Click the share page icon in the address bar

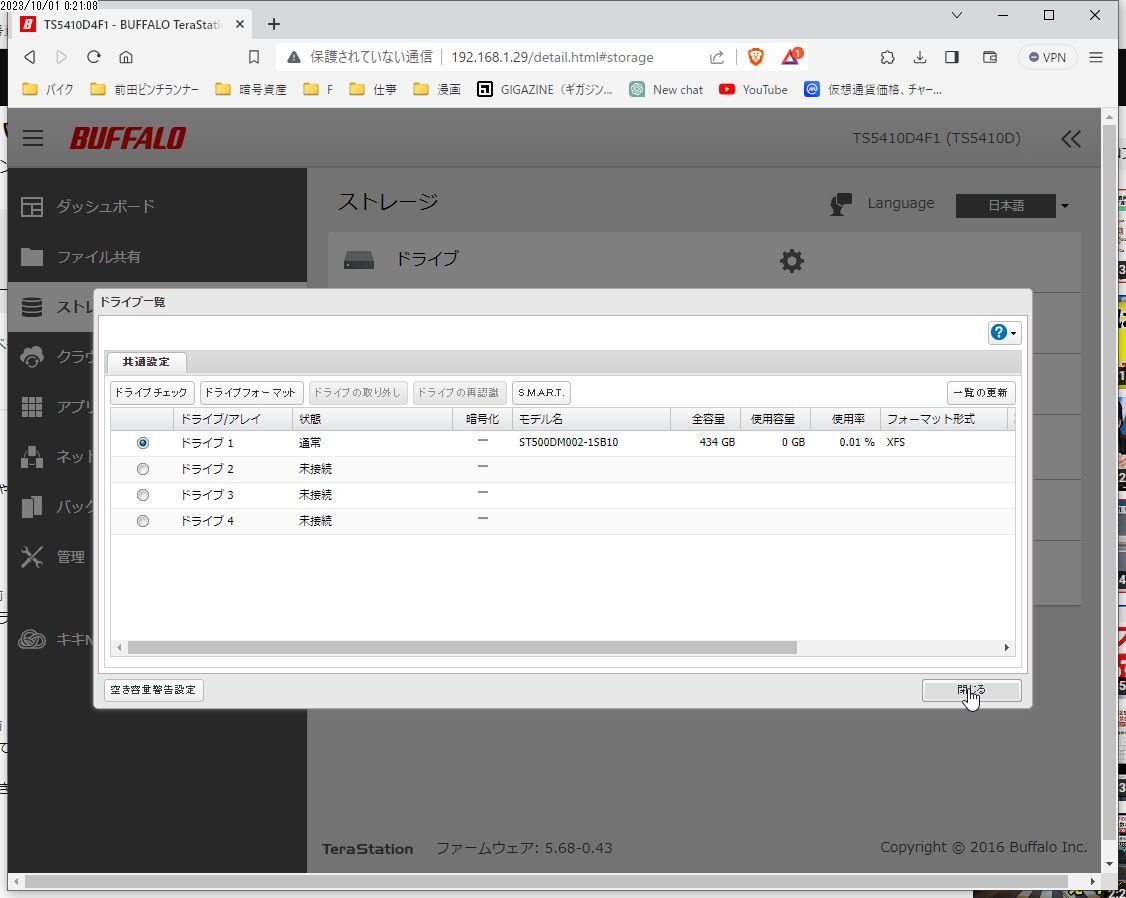point(717,57)
